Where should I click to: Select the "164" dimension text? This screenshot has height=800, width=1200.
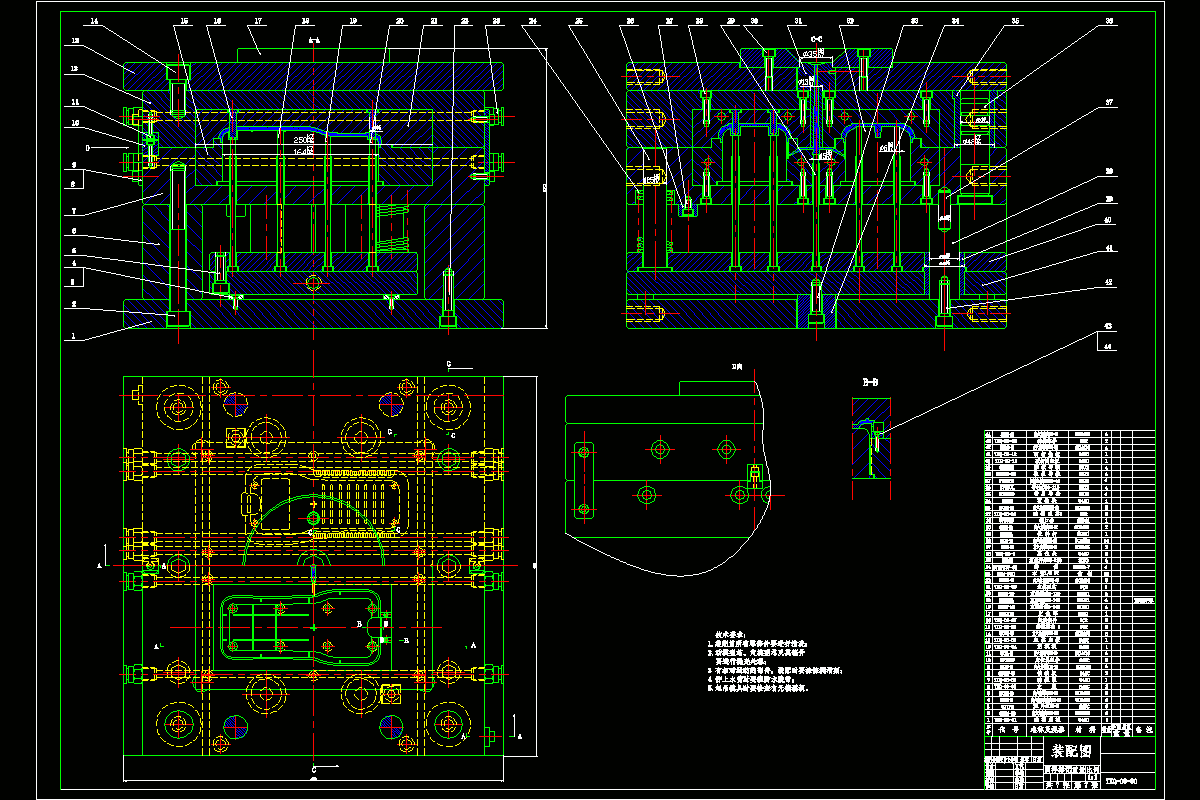[x=303, y=150]
